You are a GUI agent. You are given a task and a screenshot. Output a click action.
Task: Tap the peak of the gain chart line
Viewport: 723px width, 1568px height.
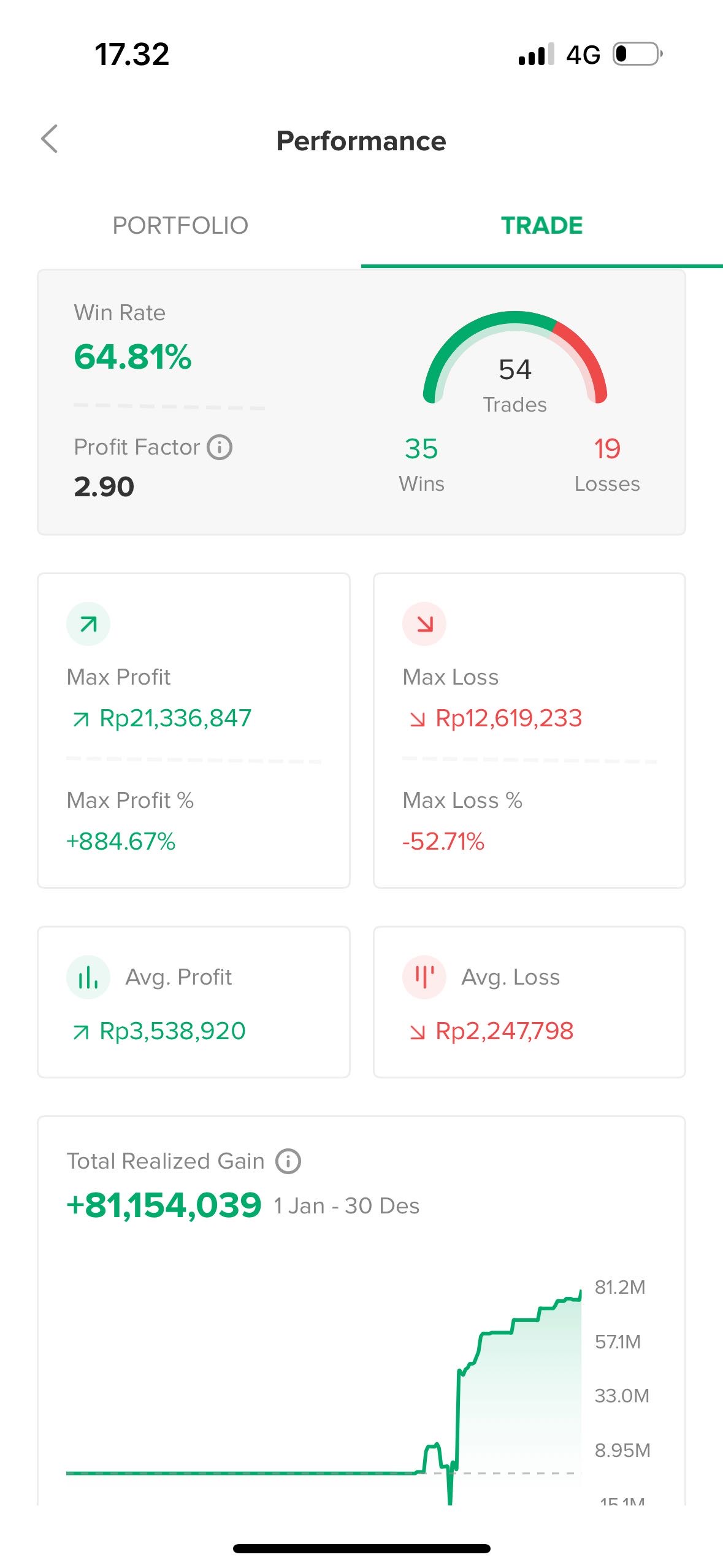580,1291
